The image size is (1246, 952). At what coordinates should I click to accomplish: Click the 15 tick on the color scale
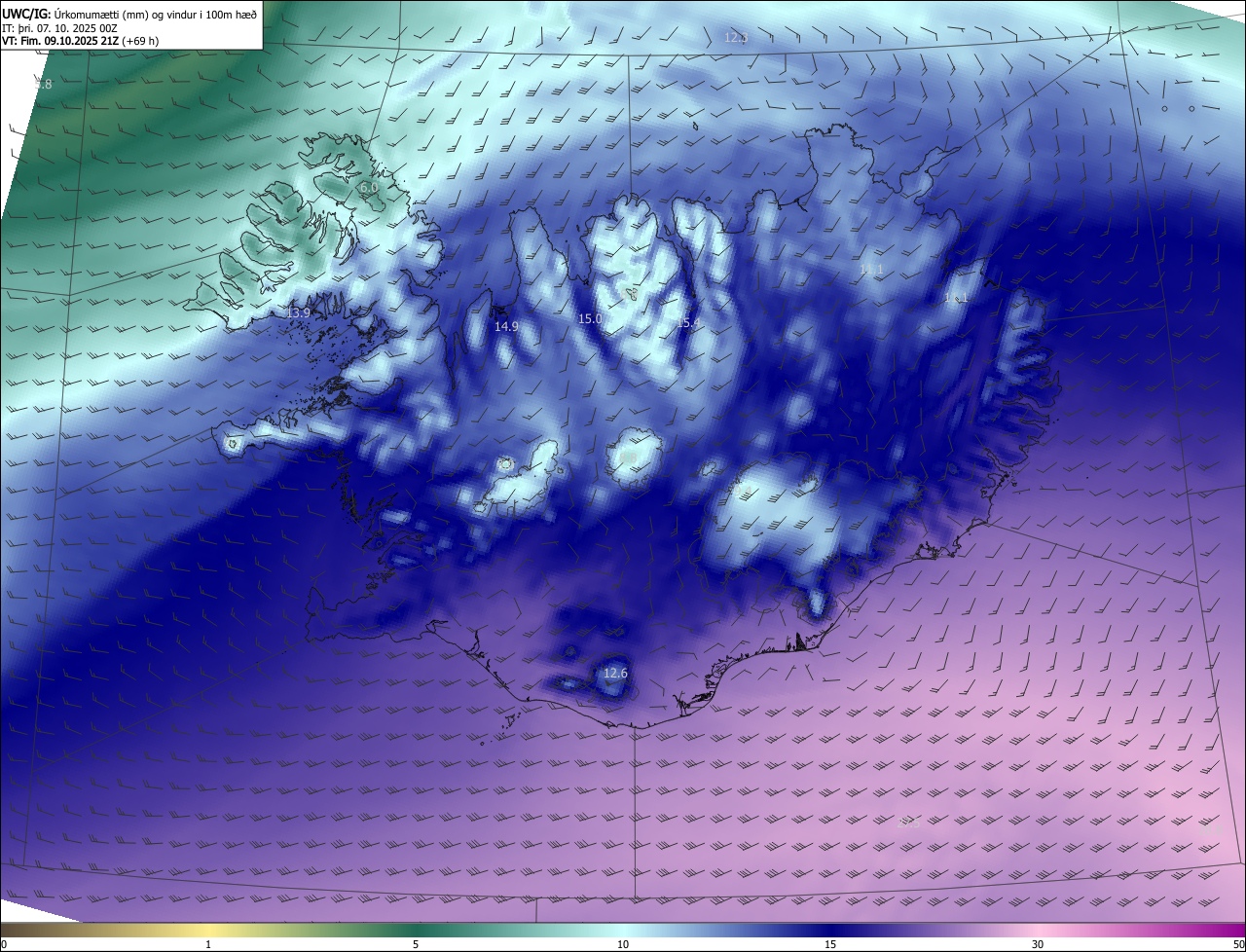[x=830, y=944]
